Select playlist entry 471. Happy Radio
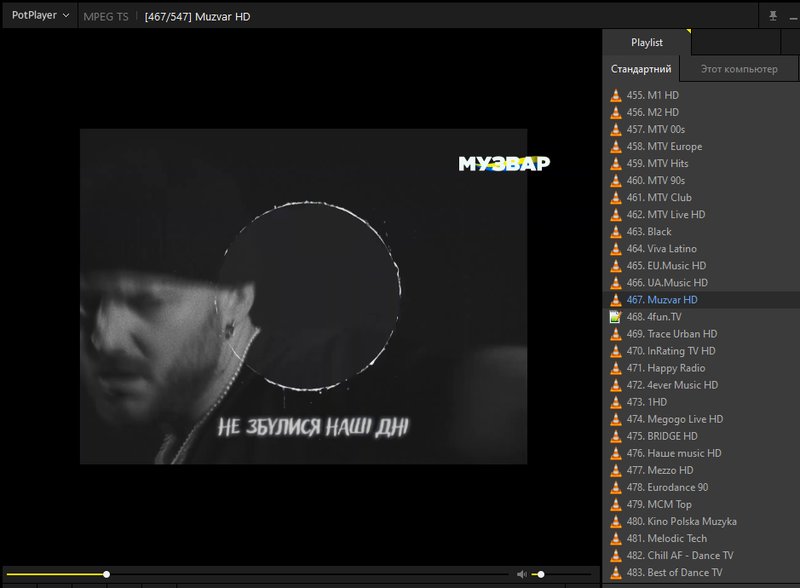The width and height of the screenshot is (800, 588). point(701,368)
